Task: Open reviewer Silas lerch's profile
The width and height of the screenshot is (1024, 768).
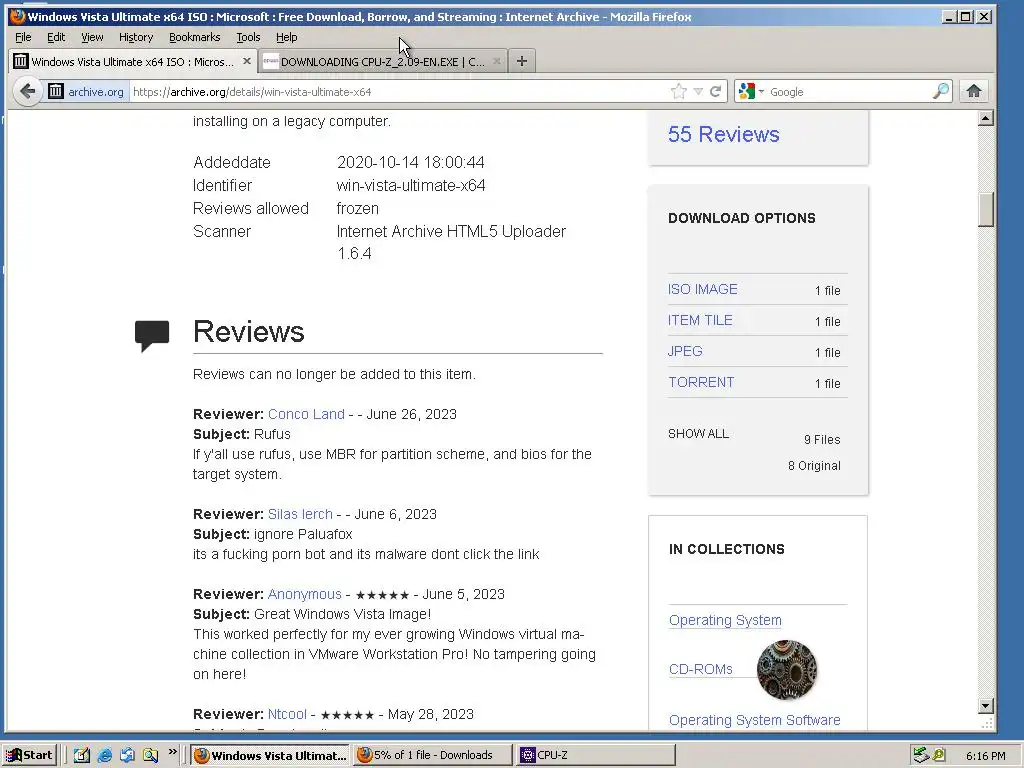Action: 300,514
